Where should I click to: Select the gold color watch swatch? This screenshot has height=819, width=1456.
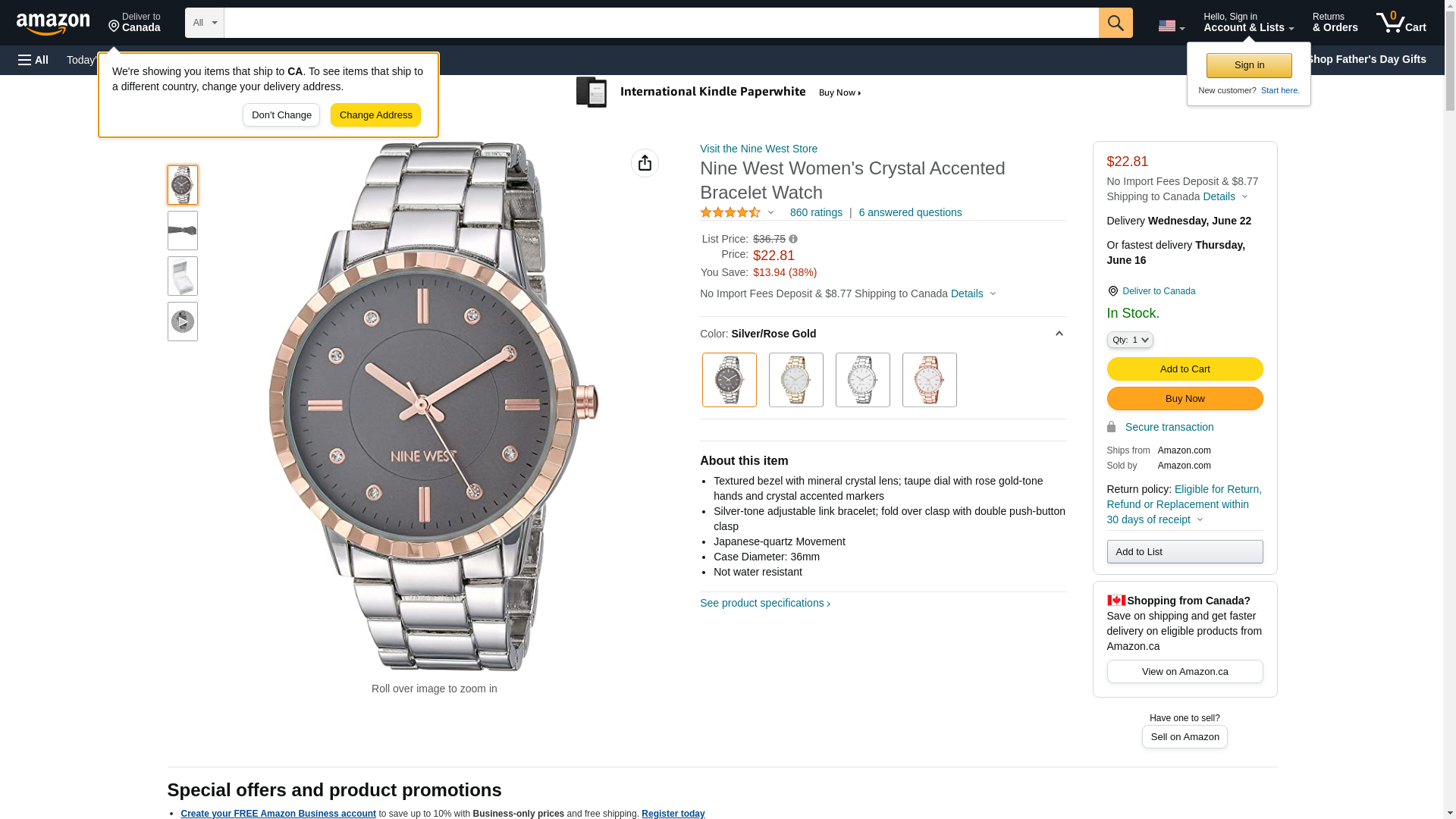(x=795, y=380)
